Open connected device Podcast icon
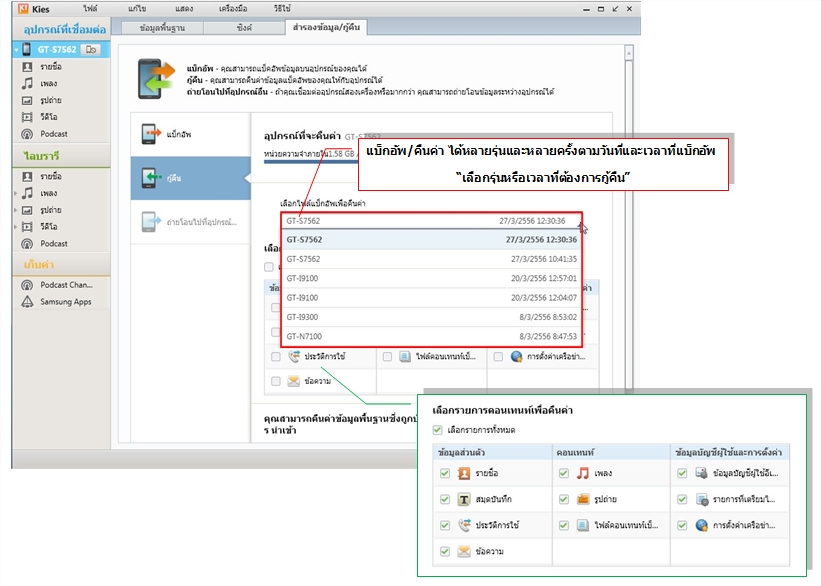This screenshot has height=586, width=821. click(x=27, y=134)
